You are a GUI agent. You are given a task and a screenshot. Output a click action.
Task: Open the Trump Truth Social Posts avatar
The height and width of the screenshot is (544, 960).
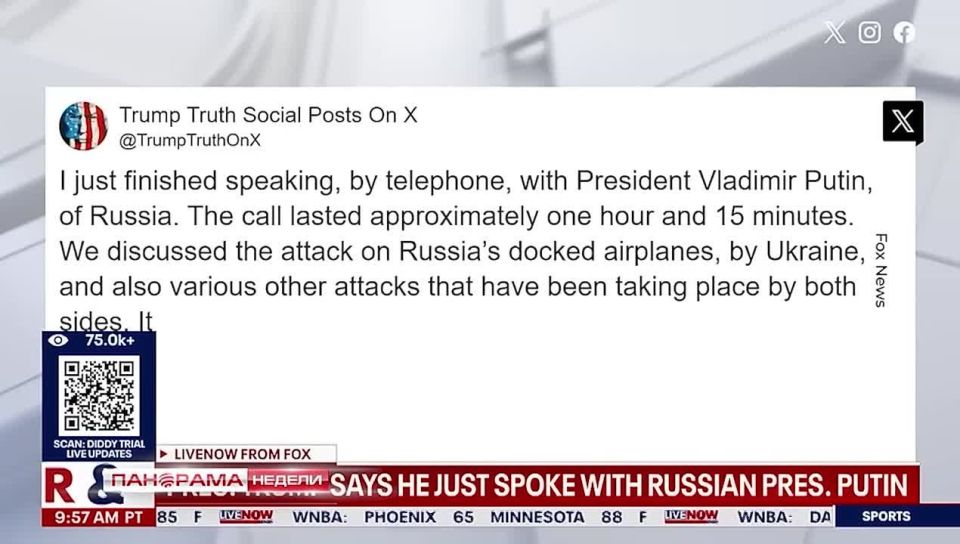click(x=83, y=126)
